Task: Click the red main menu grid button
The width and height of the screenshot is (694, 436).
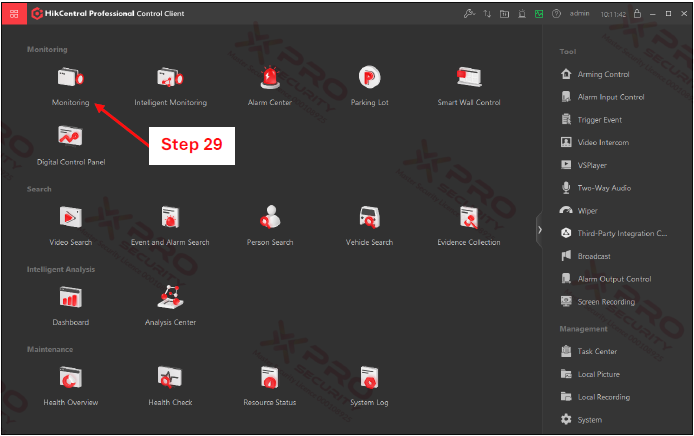Action: pyautogui.click(x=14, y=14)
